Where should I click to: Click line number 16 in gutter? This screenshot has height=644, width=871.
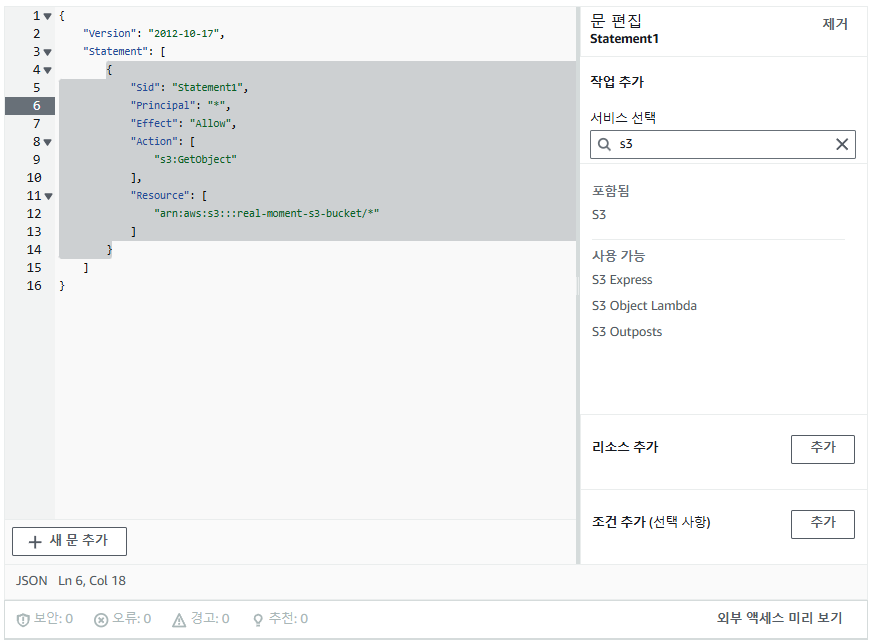coord(34,286)
